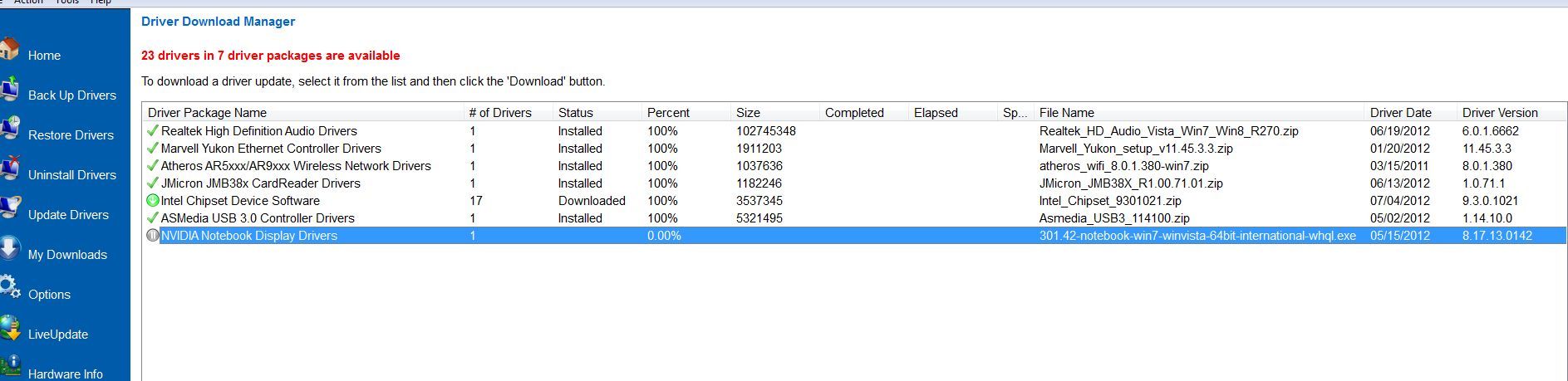
Task: Click driver date 03/15/2011
Action: coord(1400,166)
